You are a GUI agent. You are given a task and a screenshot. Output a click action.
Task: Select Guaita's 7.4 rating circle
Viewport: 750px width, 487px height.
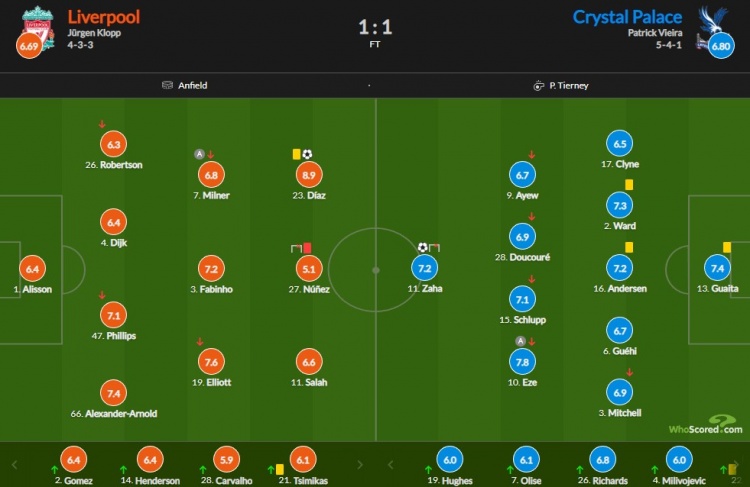(717, 268)
